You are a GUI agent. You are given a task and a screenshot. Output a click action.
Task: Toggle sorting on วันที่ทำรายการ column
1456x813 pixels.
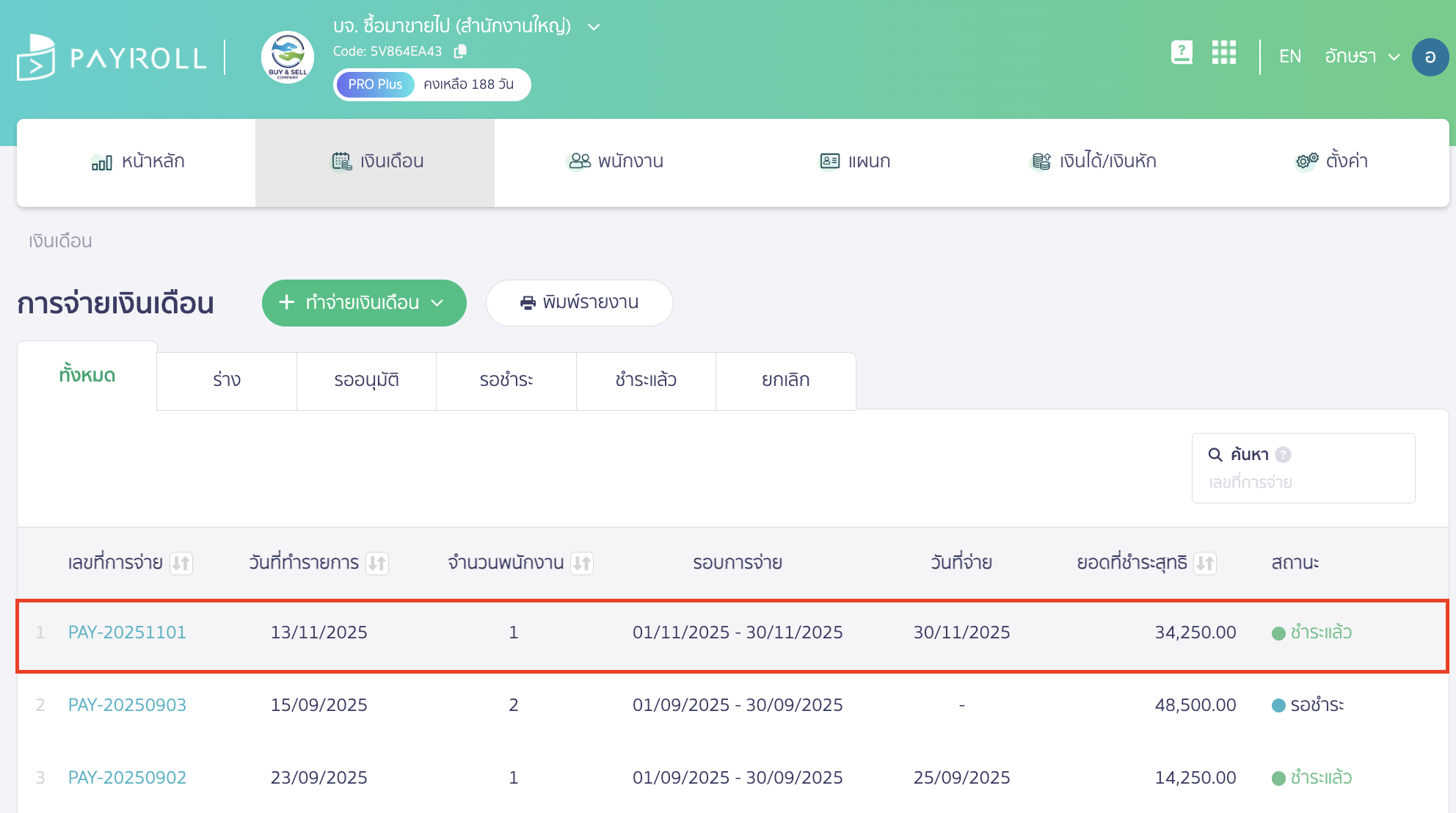pyautogui.click(x=378, y=563)
